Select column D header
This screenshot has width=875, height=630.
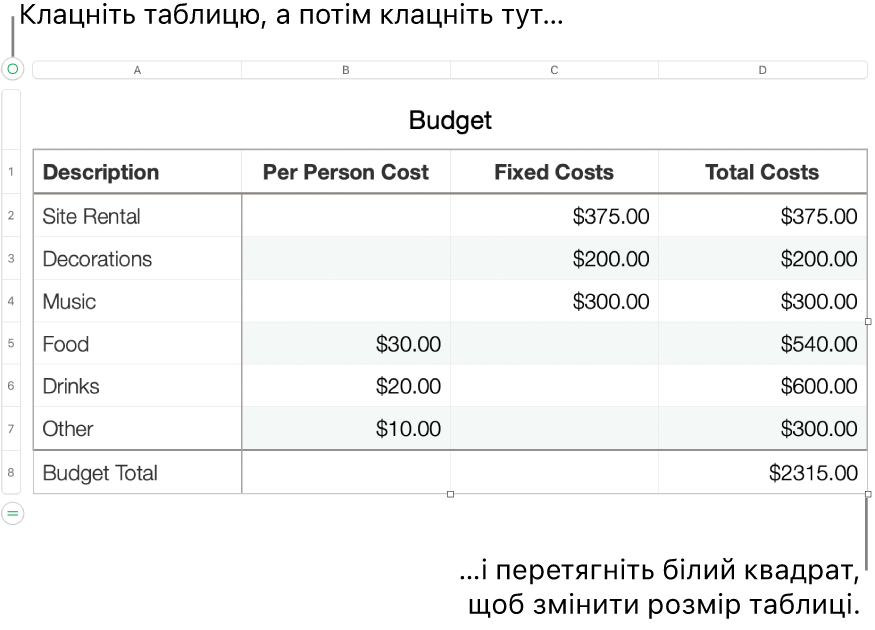point(763,70)
